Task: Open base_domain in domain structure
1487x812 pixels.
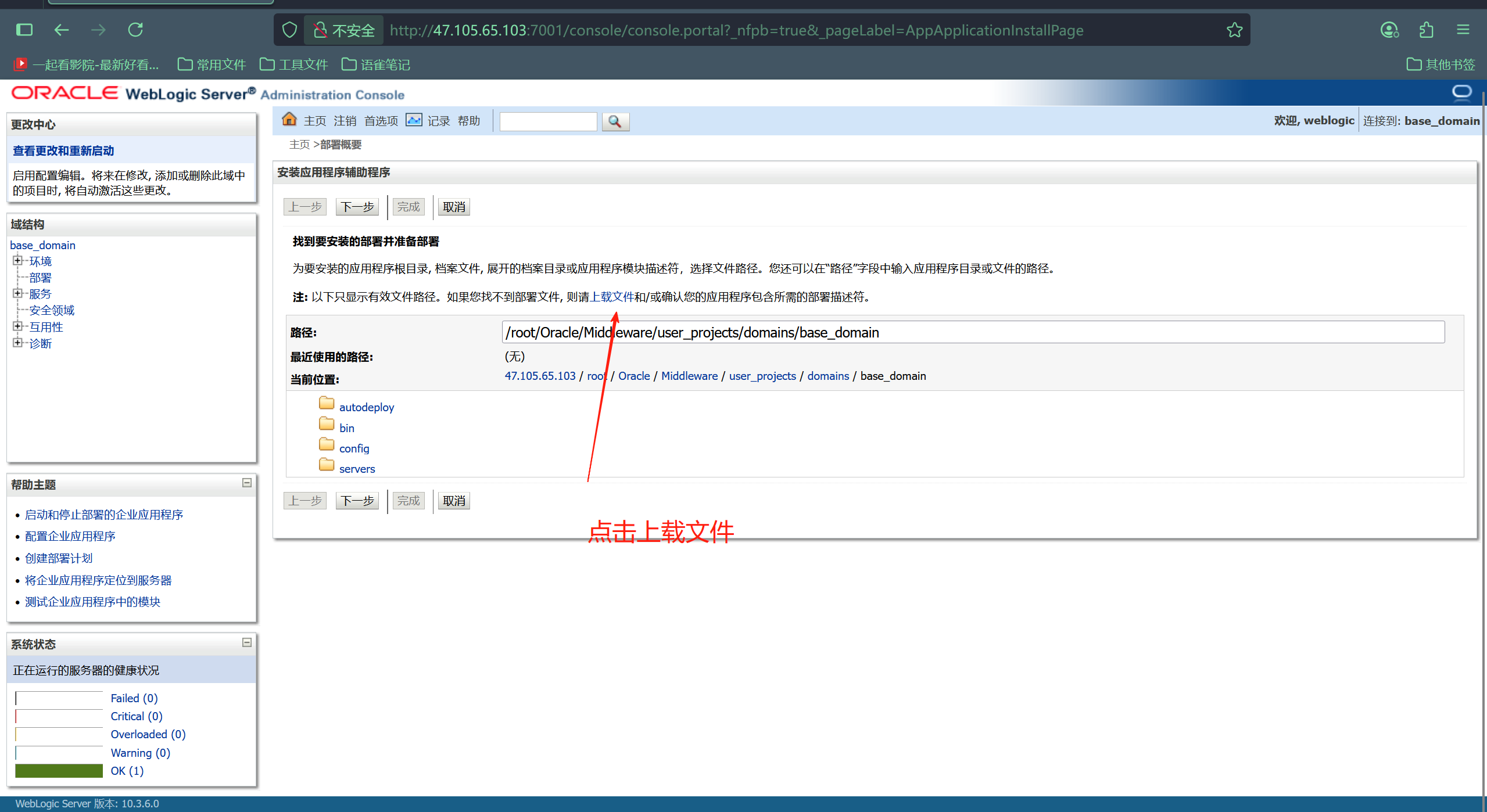Action: pos(42,245)
